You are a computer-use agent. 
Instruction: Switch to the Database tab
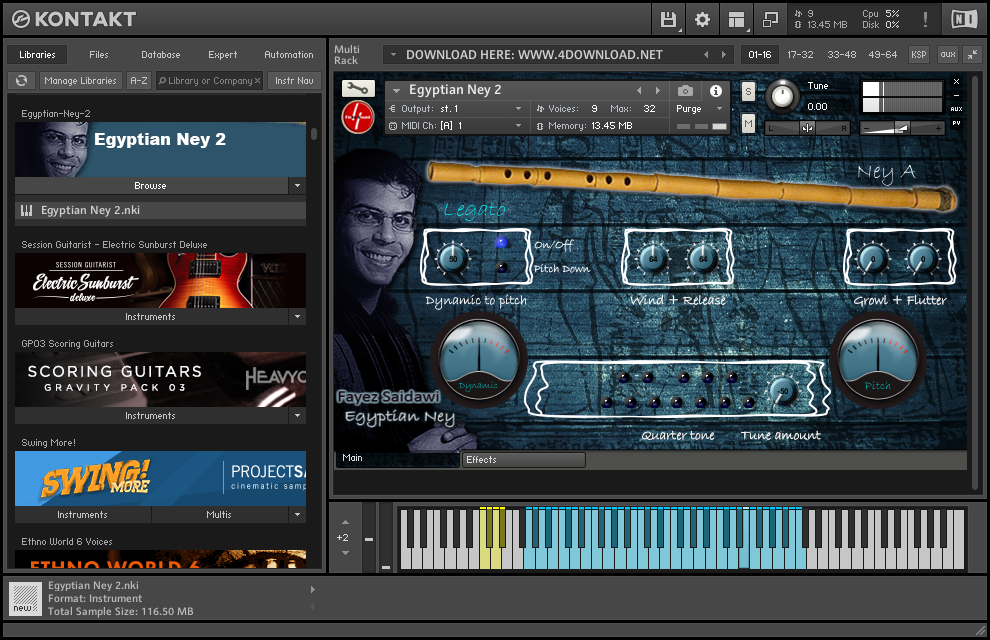click(x=161, y=55)
